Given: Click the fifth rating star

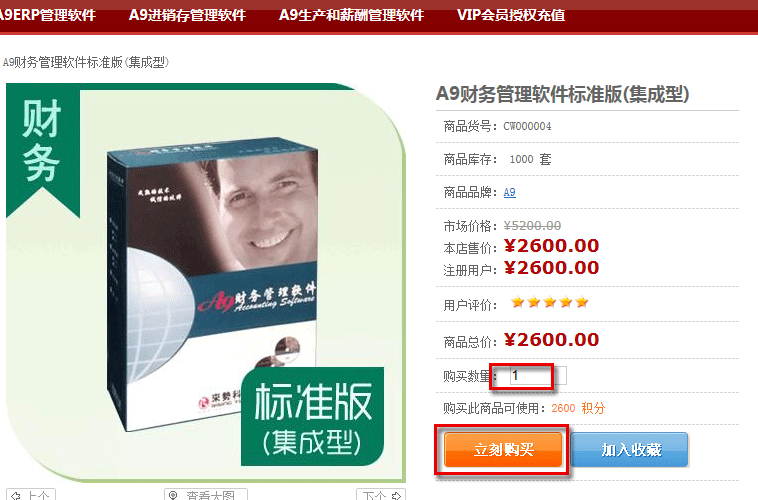Looking at the screenshot, I should coord(582,302).
